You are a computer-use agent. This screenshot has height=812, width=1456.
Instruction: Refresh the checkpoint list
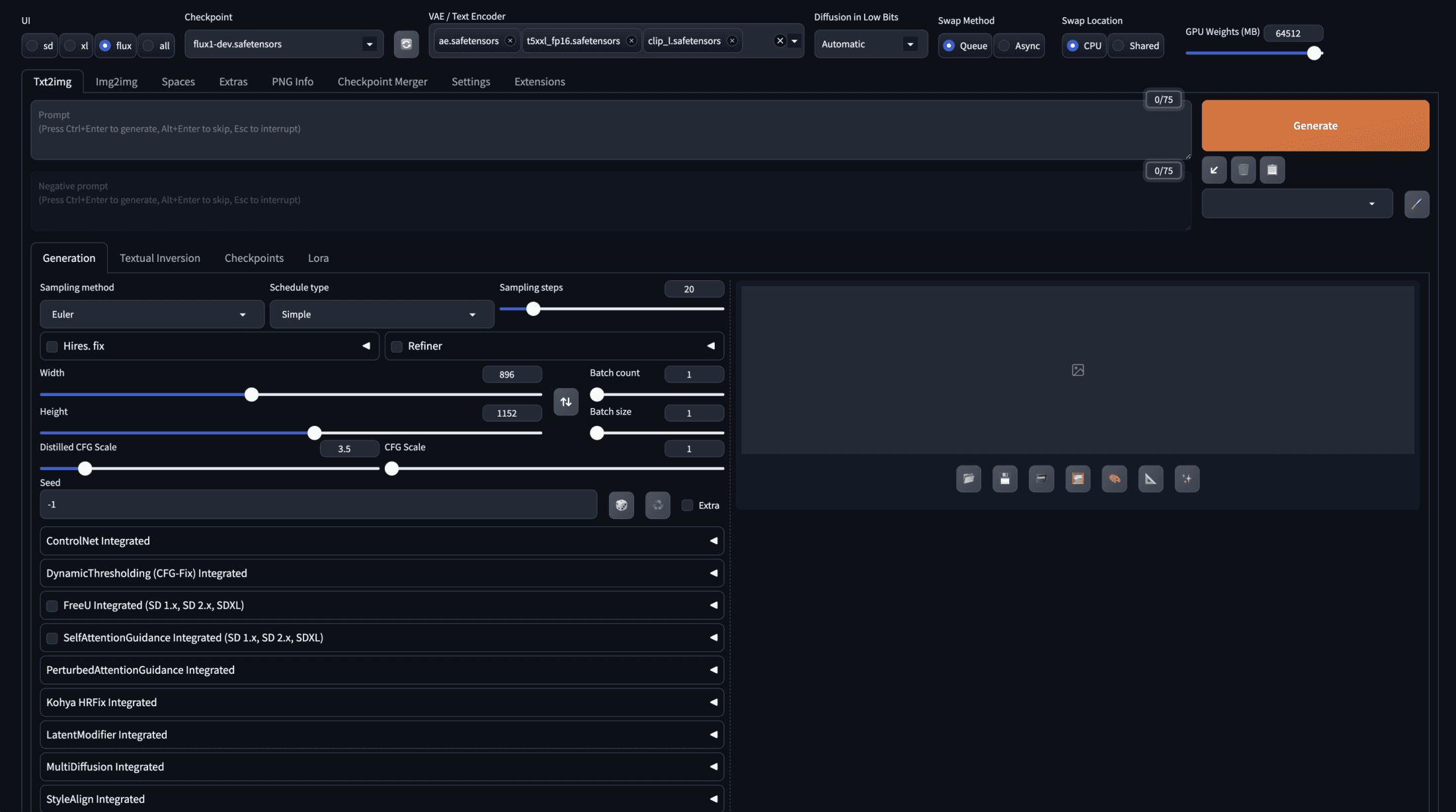[x=406, y=44]
